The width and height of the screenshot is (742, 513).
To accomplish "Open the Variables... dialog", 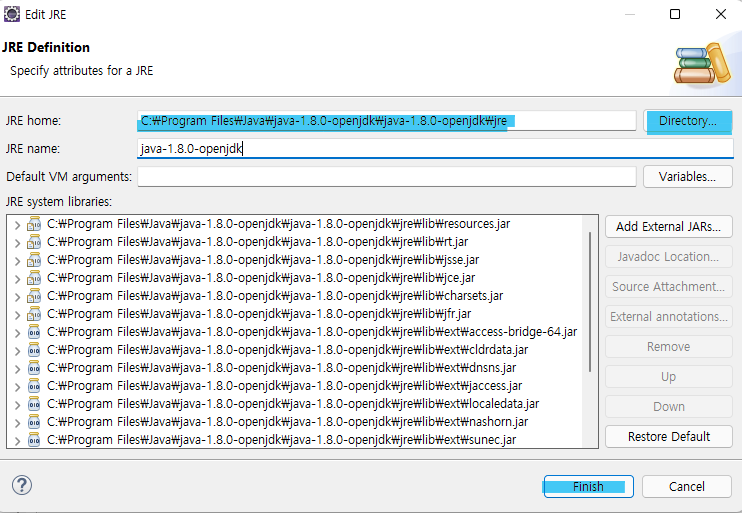I will [688, 177].
